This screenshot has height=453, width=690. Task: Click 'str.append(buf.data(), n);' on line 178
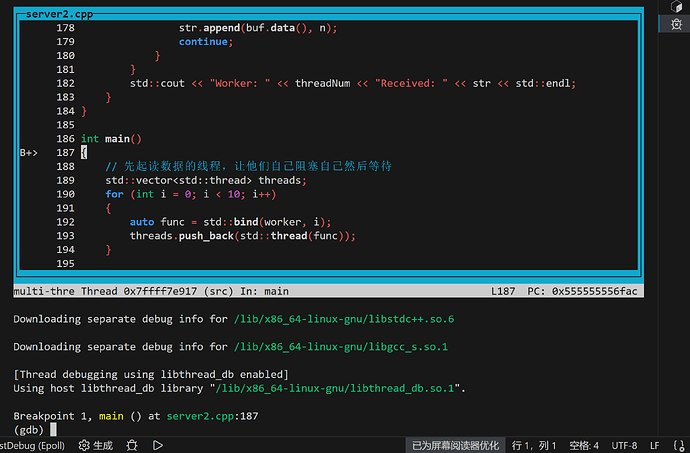click(x=258, y=28)
